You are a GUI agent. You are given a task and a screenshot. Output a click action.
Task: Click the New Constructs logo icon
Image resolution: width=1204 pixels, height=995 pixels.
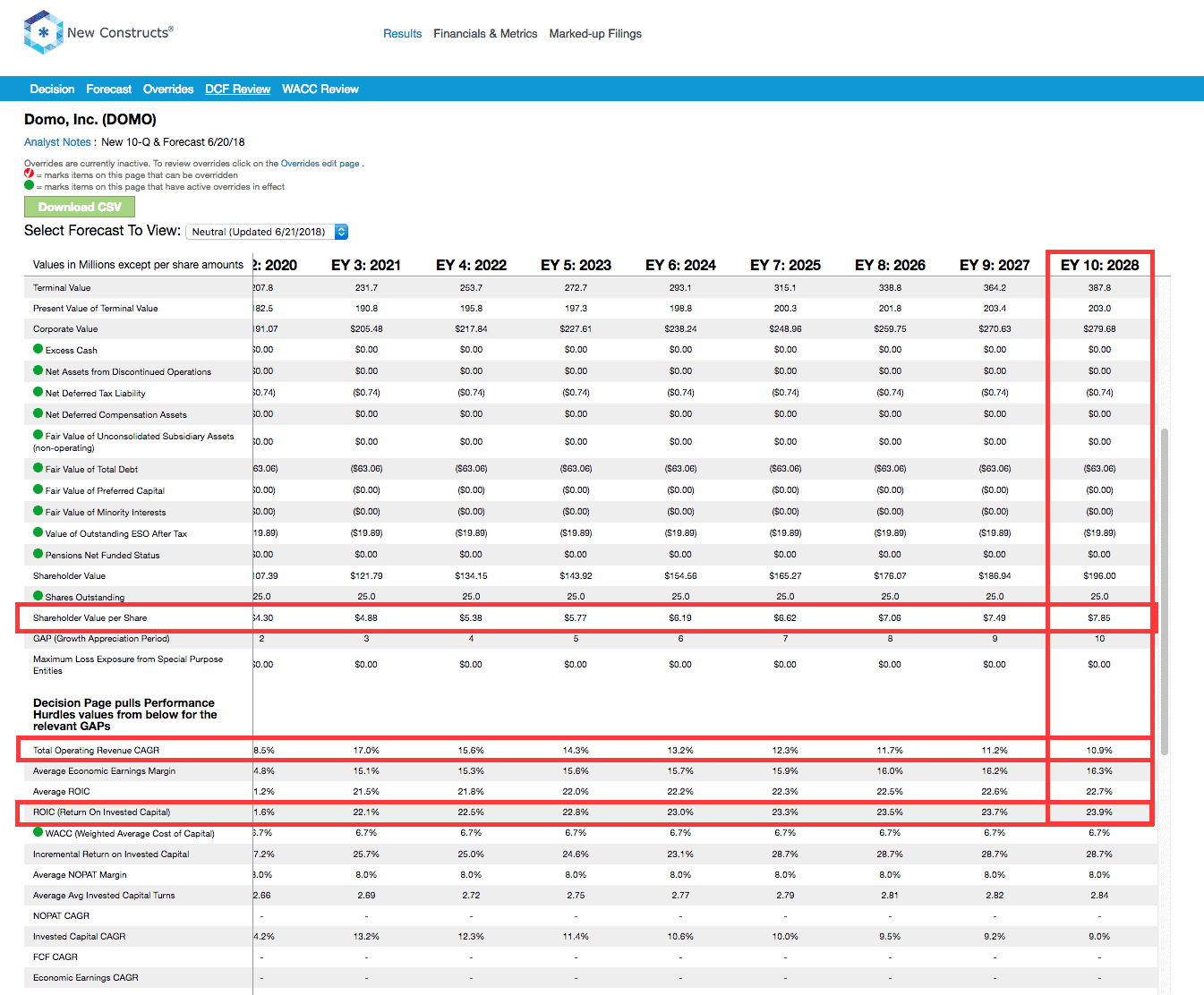click(x=43, y=33)
